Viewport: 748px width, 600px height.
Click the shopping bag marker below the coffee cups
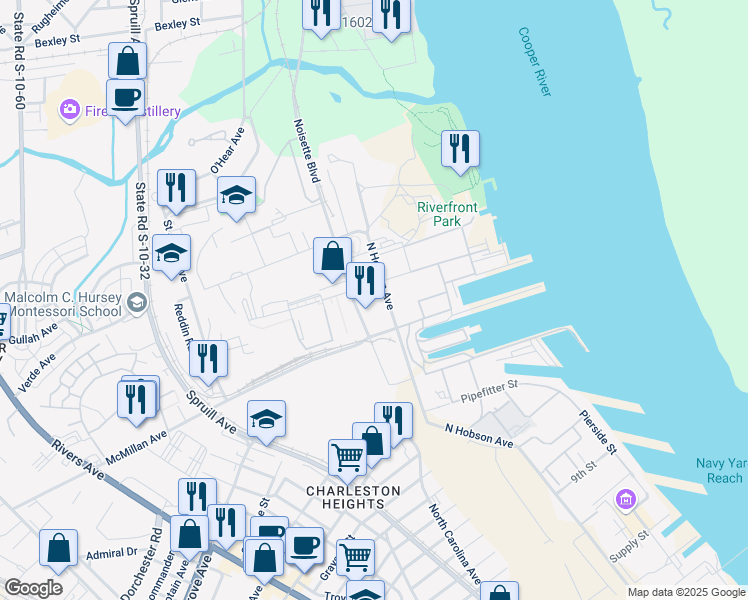click(x=264, y=559)
